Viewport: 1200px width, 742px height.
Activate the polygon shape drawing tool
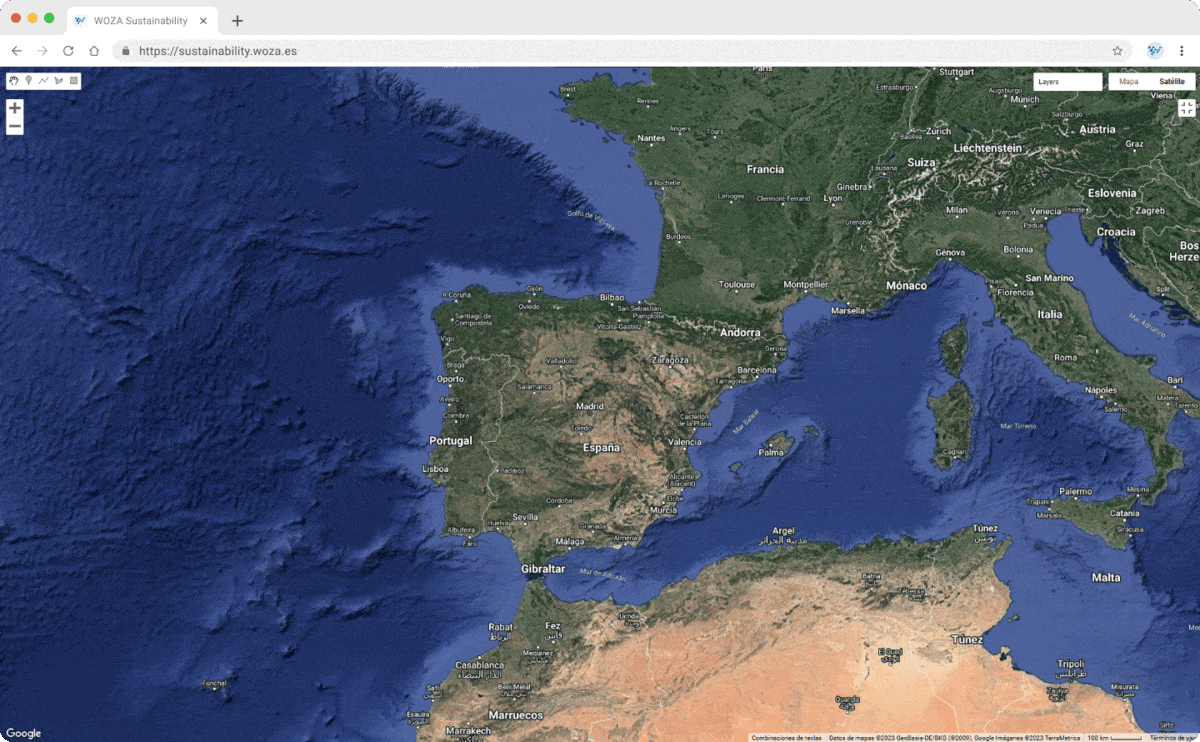coord(58,81)
